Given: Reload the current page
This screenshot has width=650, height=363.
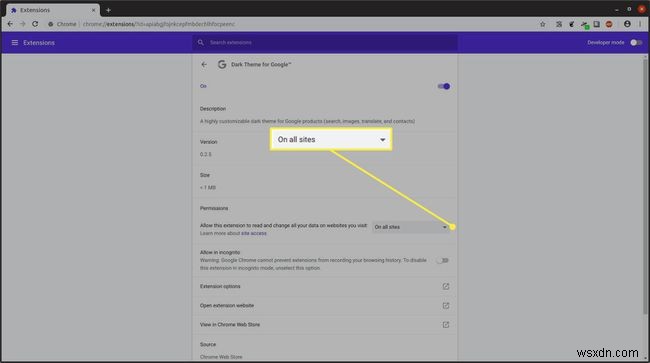Looking at the screenshot, I should tap(35, 24).
